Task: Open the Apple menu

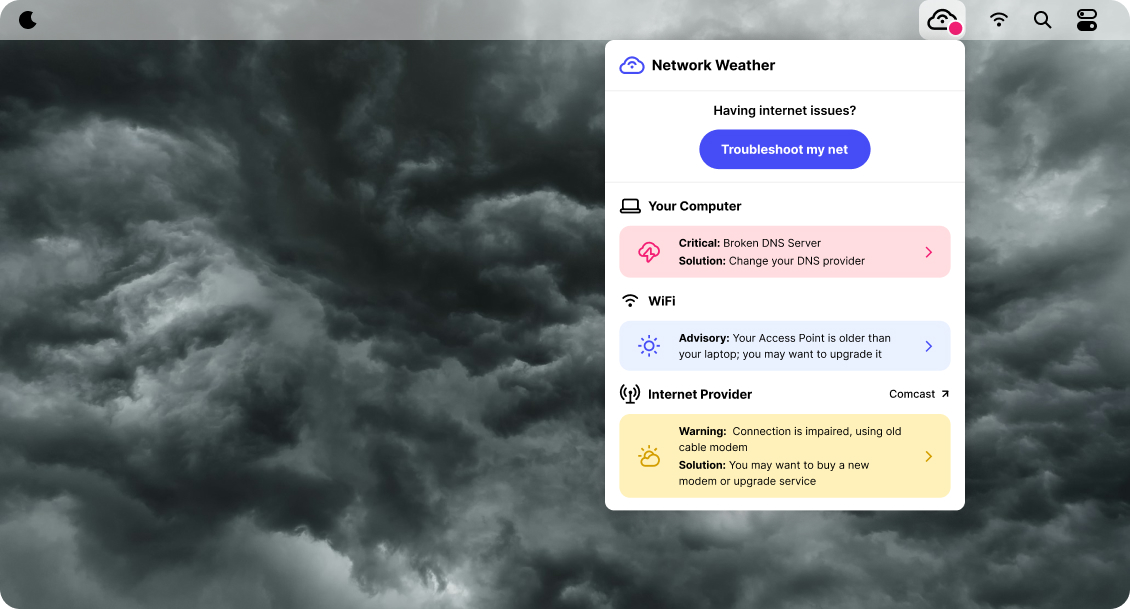Action: tap(27, 19)
